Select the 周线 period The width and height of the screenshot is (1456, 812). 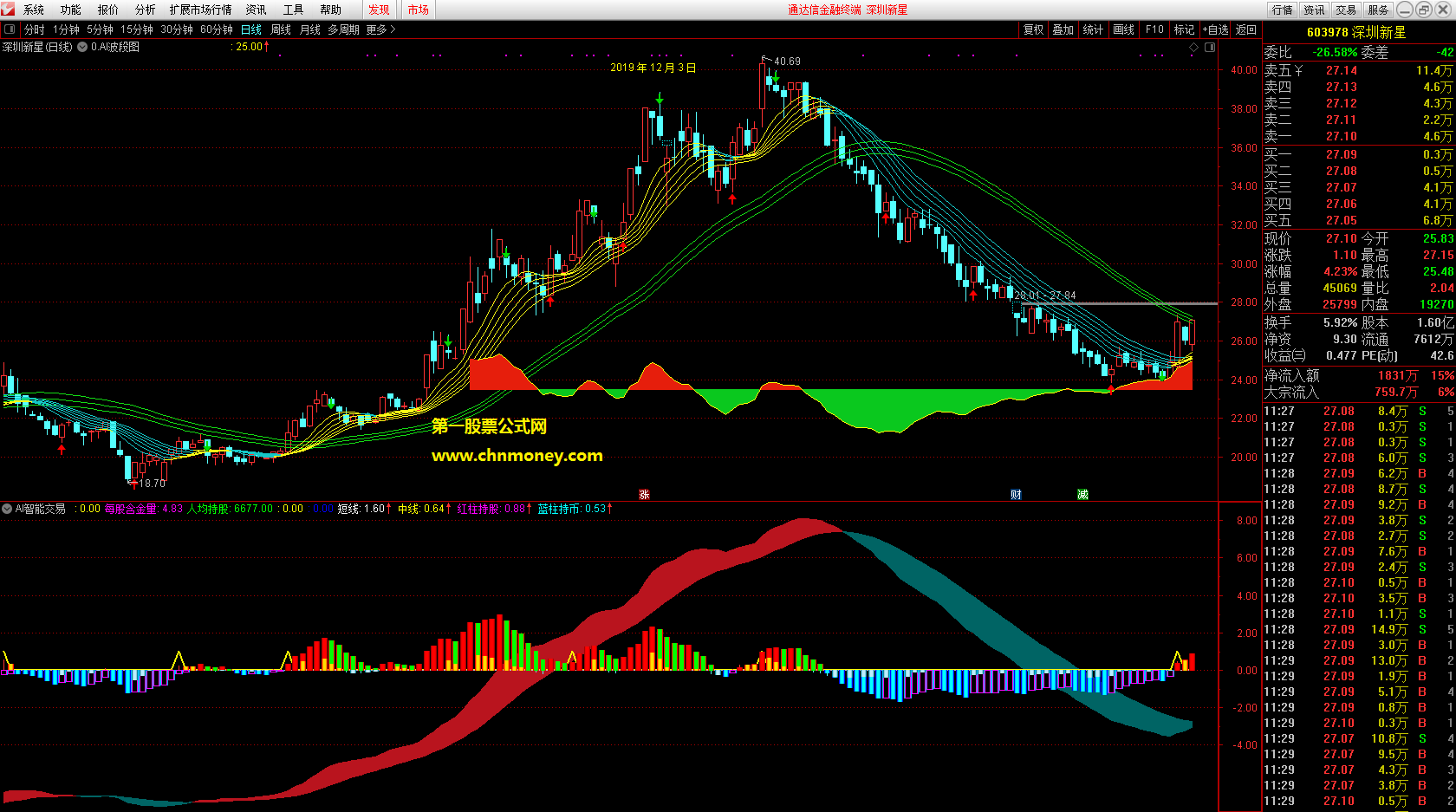tap(281, 29)
